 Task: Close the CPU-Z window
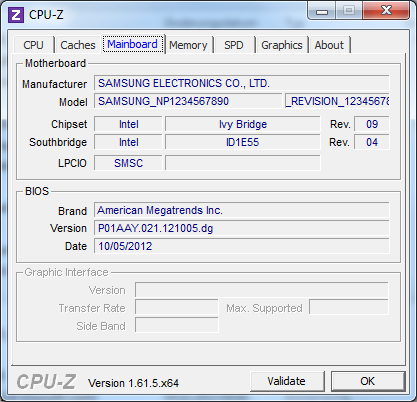(x=386, y=10)
